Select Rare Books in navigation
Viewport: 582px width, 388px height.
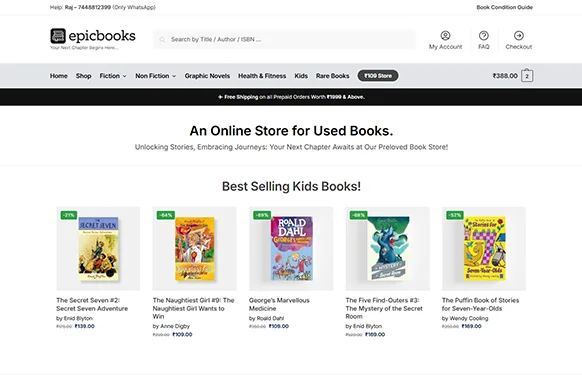(x=333, y=76)
